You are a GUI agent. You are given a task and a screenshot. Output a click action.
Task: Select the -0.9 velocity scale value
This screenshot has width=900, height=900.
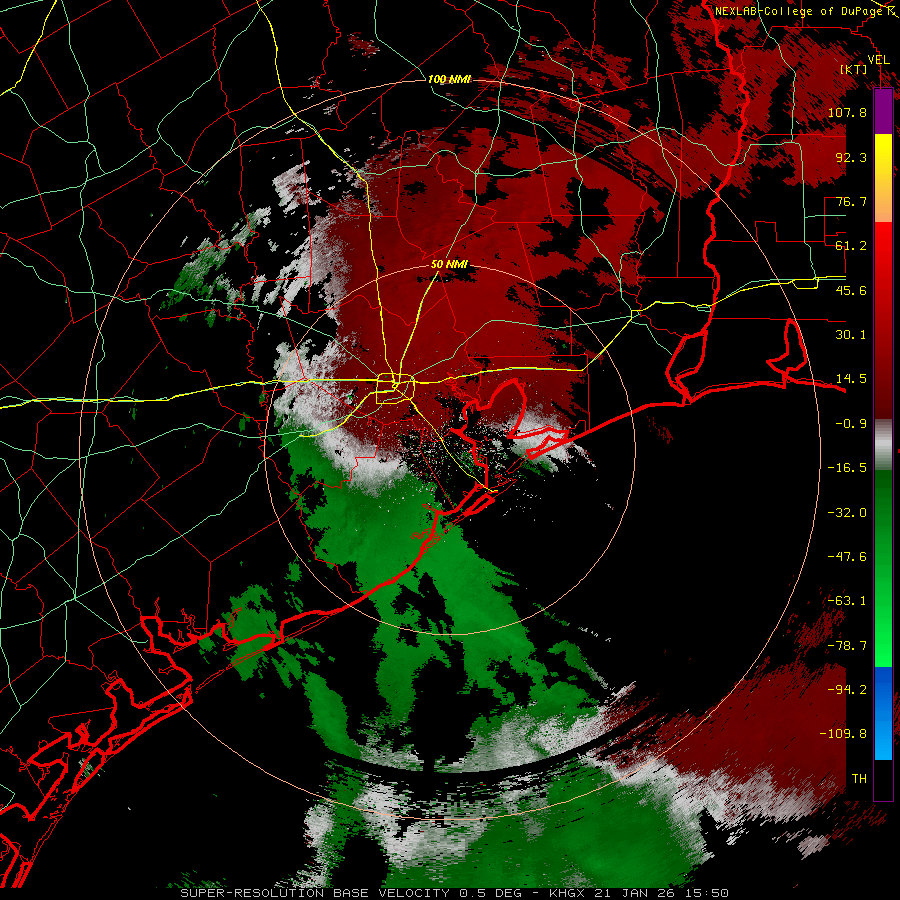(x=851, y=424)
